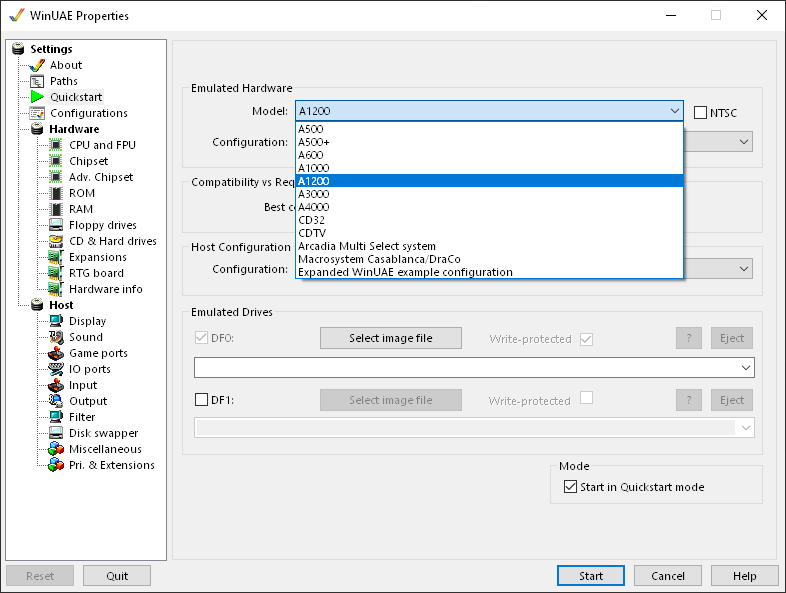This screenshot has width=786, height=593.
Task: Open the IO ports icon
Action: tap(56, 369)
